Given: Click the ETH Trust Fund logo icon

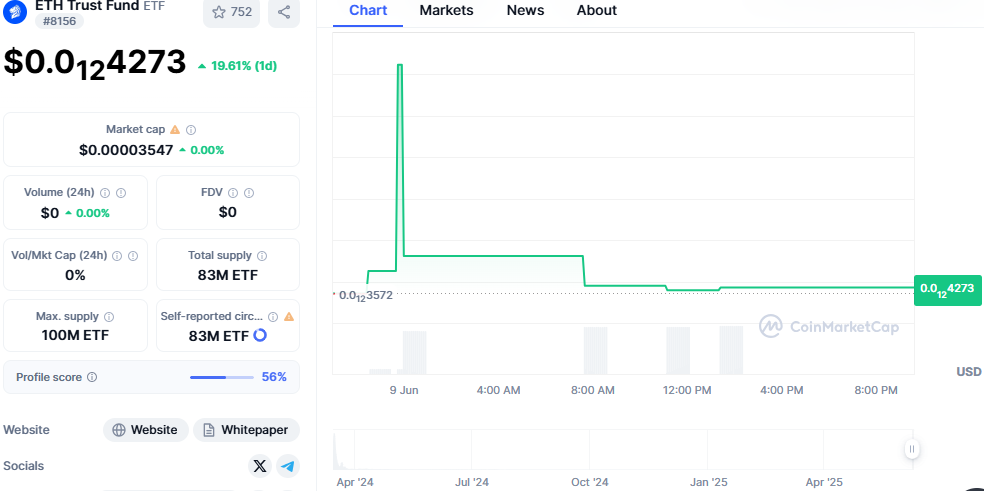Looking at the screenshot, I should coord(15,12).
